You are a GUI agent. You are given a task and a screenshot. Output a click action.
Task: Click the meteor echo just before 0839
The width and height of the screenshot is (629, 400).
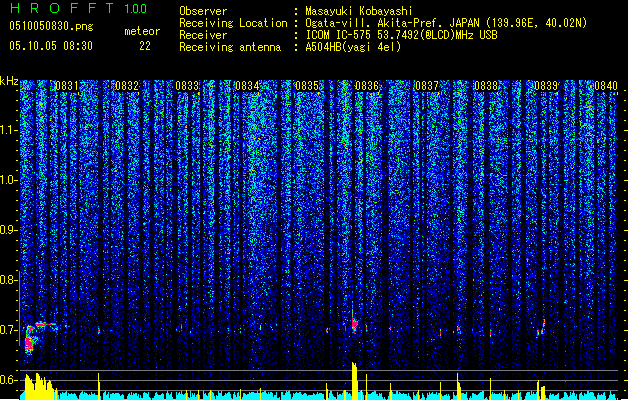pyautogui.click(x=538, y=332)
